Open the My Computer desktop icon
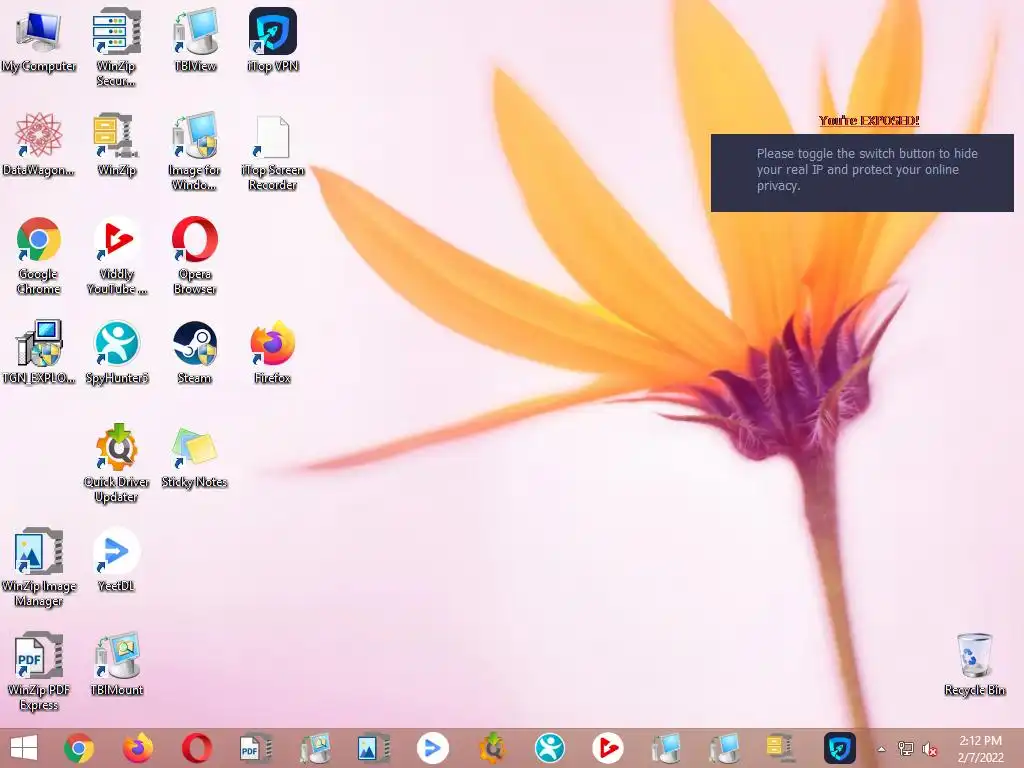 click(39, 40)
